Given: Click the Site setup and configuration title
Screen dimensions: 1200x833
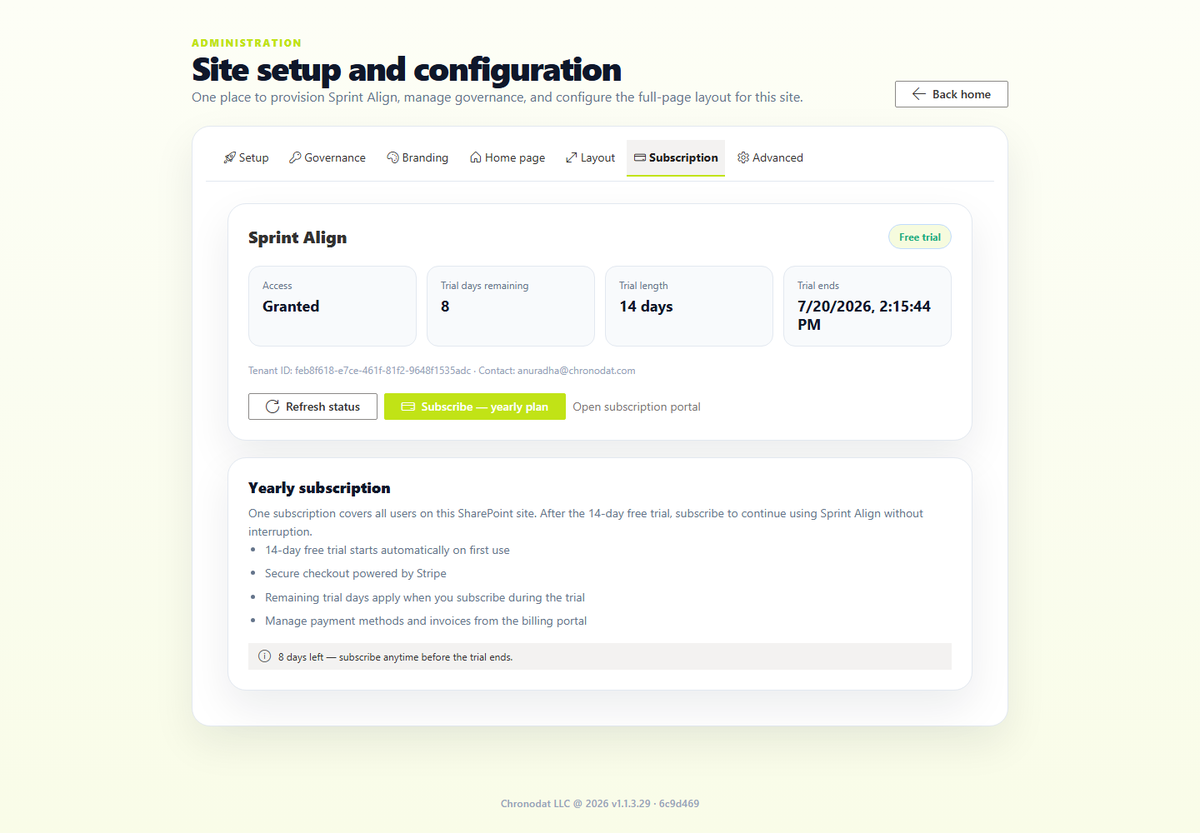Looking at the screenshot, I should (x=407, y=70).
